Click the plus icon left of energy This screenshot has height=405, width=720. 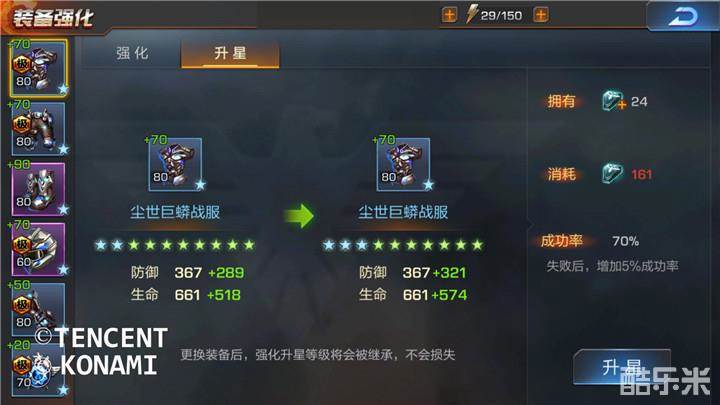pyautogui.click(x=450, y=15)
